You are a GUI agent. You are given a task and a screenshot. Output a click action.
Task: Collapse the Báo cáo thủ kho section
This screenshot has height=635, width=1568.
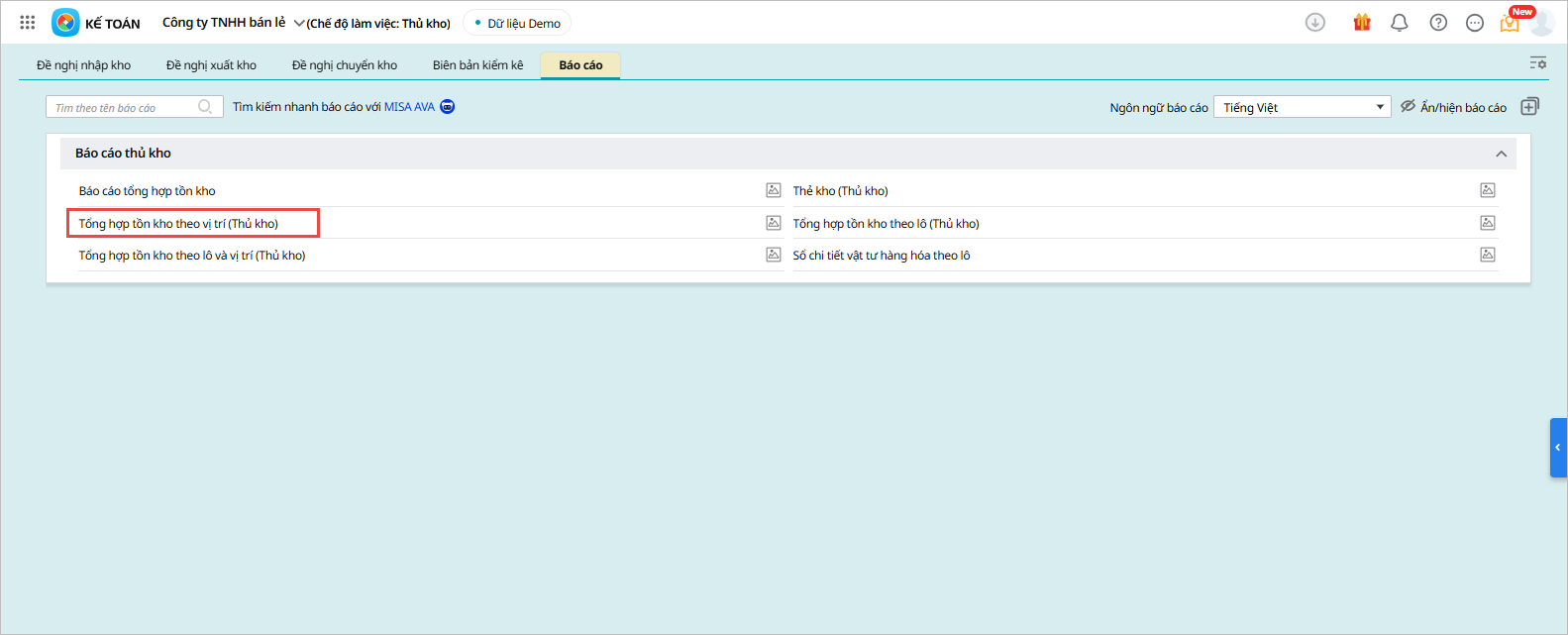(x=1501, y=154)
